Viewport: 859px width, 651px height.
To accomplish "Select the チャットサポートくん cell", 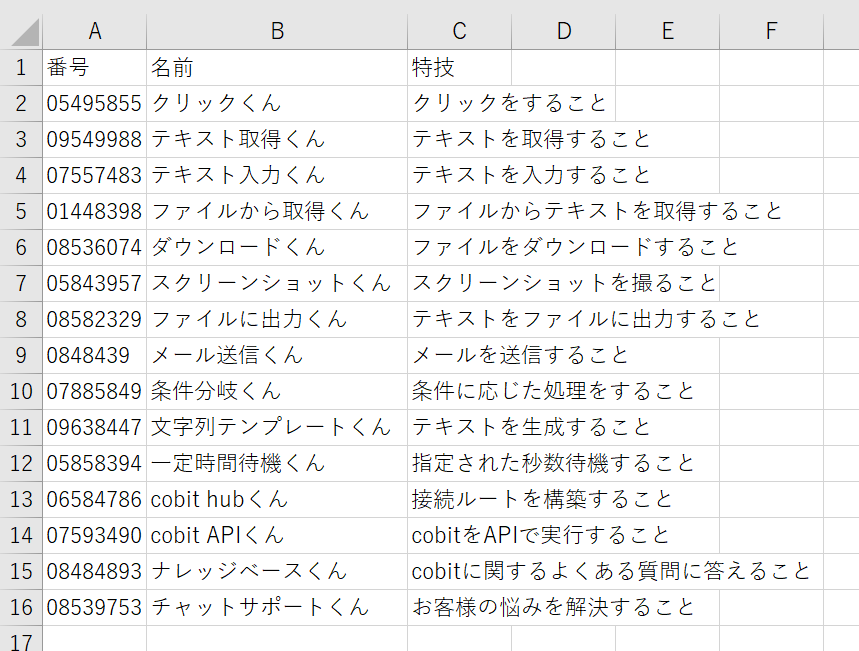I will pos(277,608).
